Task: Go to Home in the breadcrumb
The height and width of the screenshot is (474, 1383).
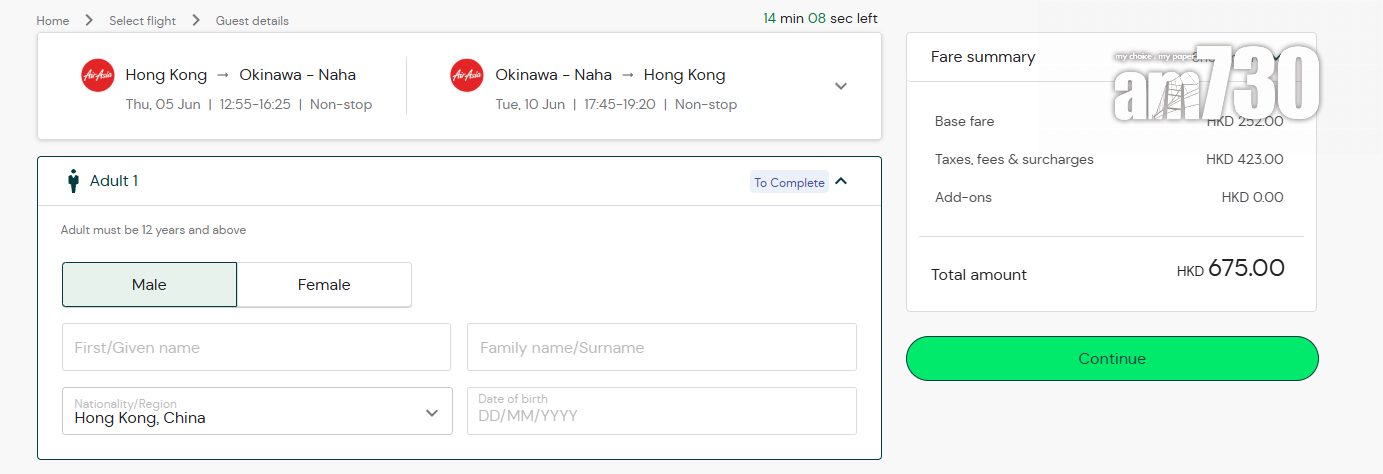Action: coord(53,20)
